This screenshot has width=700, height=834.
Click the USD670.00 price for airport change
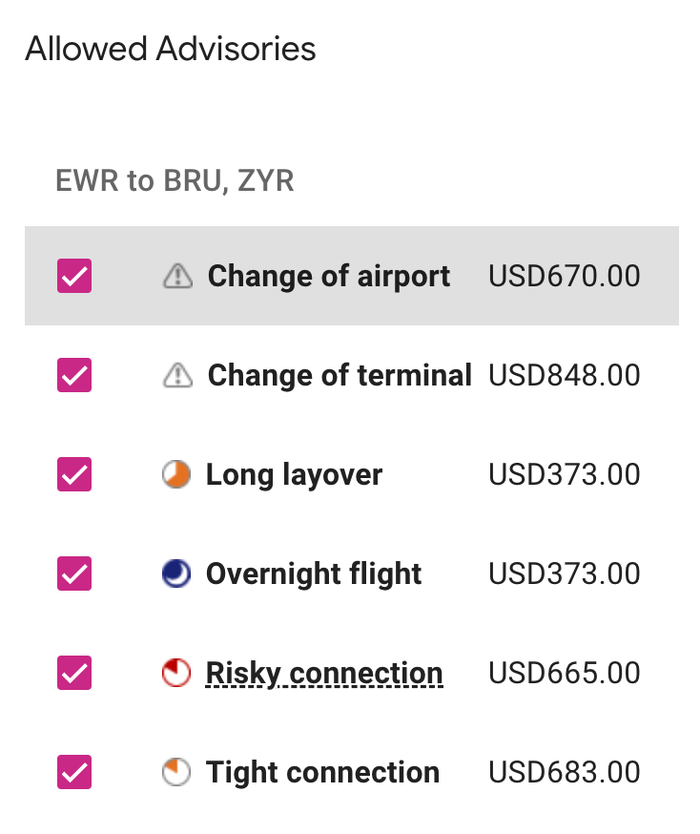tap(564, 276)
